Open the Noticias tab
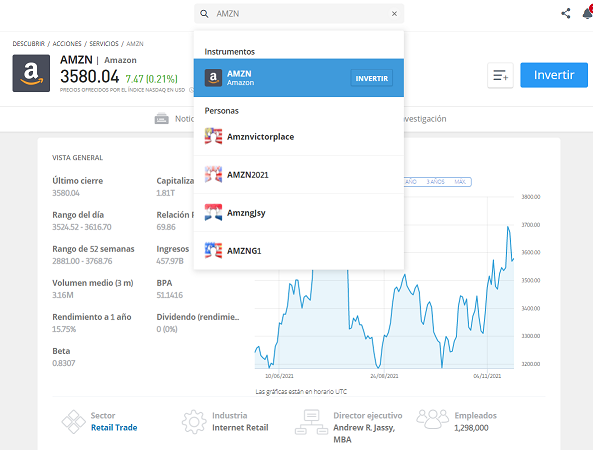593x450 pixels. coord(185,119)
